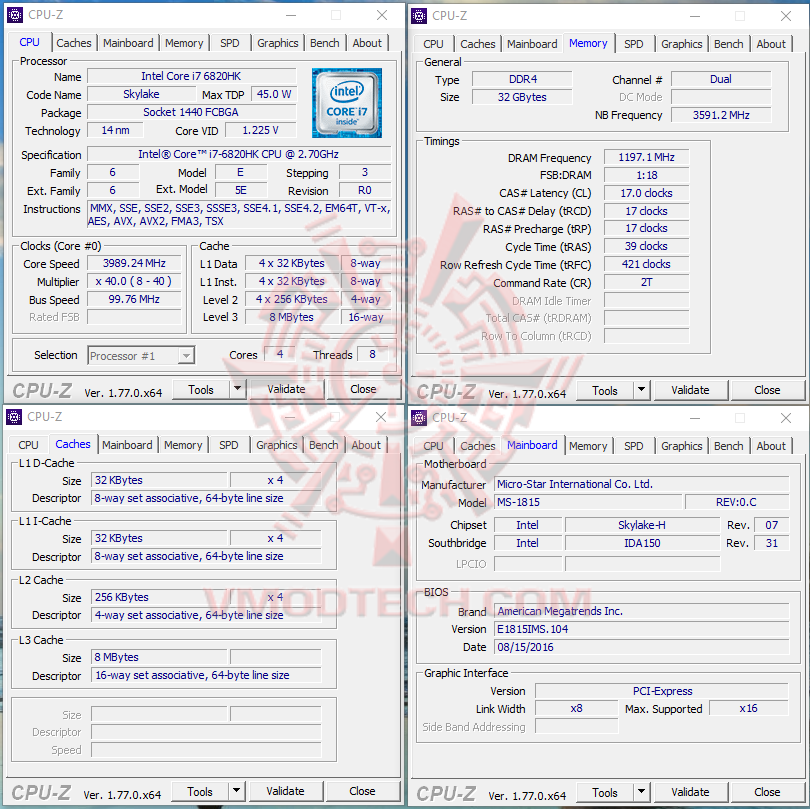The image size is (810, 809).
Task: Switch to Caches tab in CPU window
Action: click(x=74, y=43)
